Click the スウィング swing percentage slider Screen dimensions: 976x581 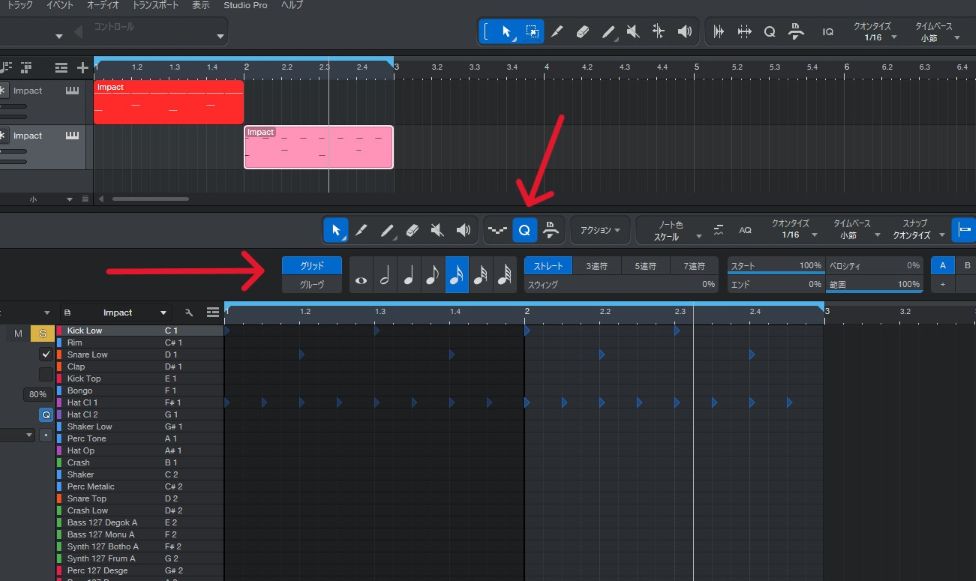pyautogui.click(x=620, y=285)
